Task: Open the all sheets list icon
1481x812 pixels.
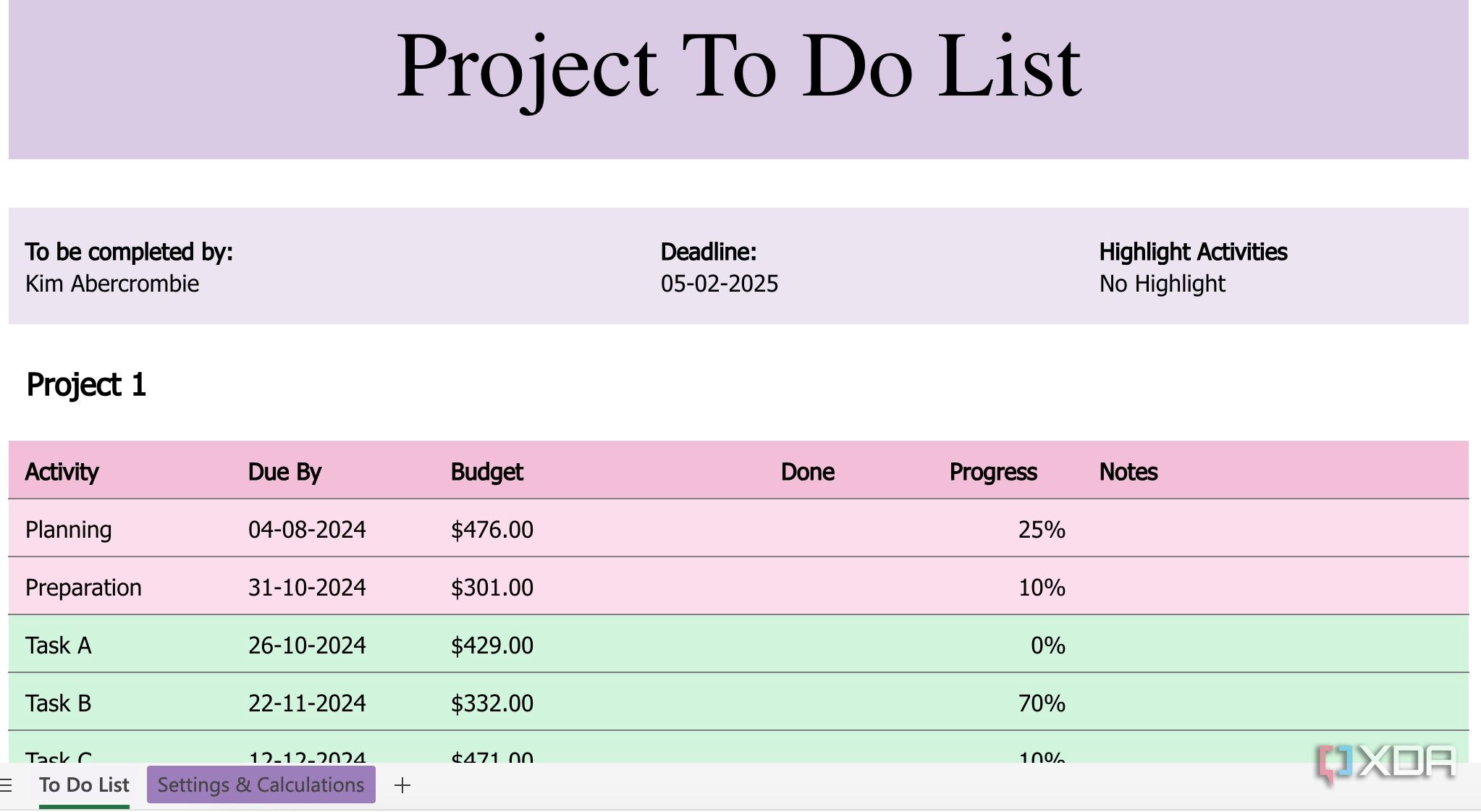Action: click(7, 785)
